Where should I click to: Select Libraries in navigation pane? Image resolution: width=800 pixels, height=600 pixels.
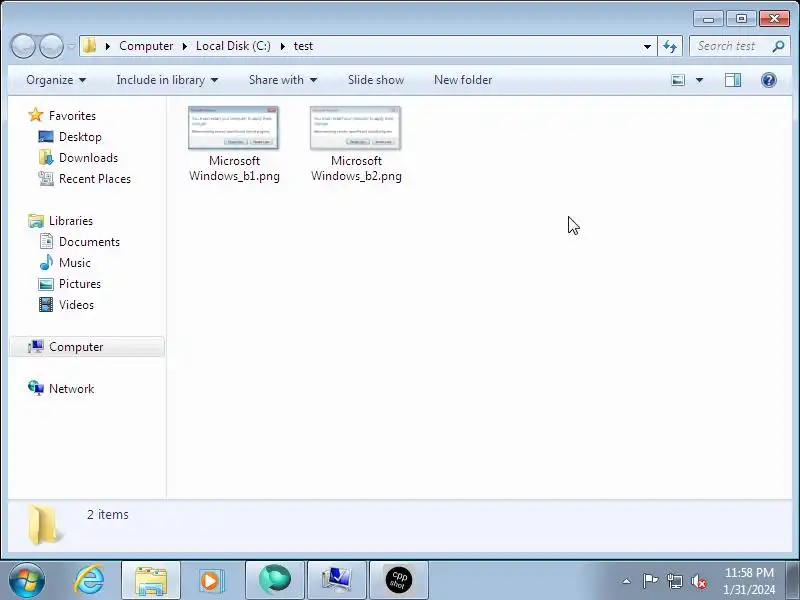click(x=71, y=221)
